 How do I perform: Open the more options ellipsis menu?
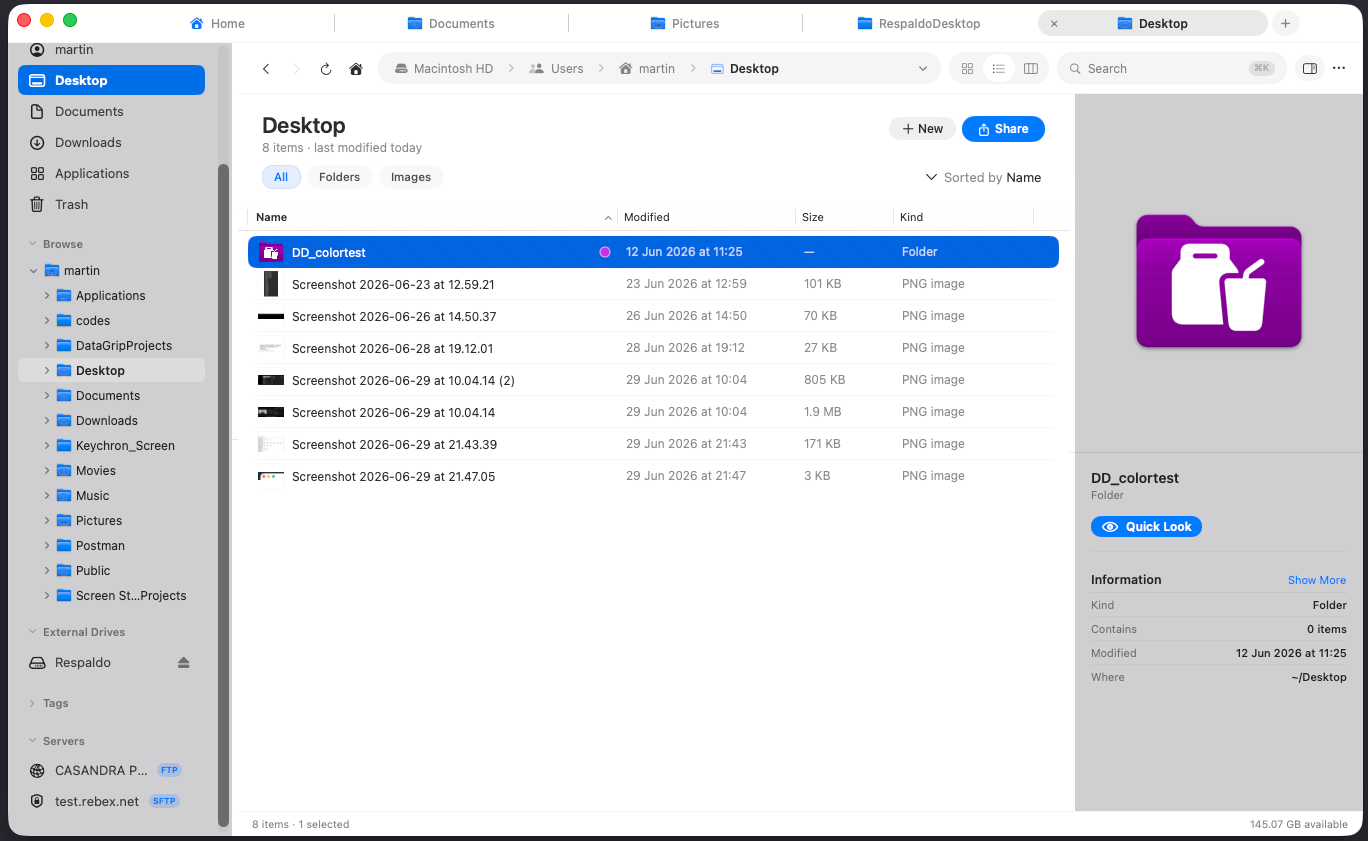(1339, 69)
